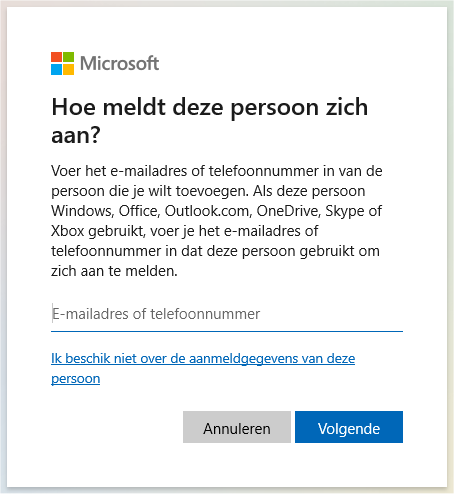Image resolution: width=454 pixels, height=494 pixels.
Task: Click the underlined word 'persoon' in the link
Action: click(76, 379)
